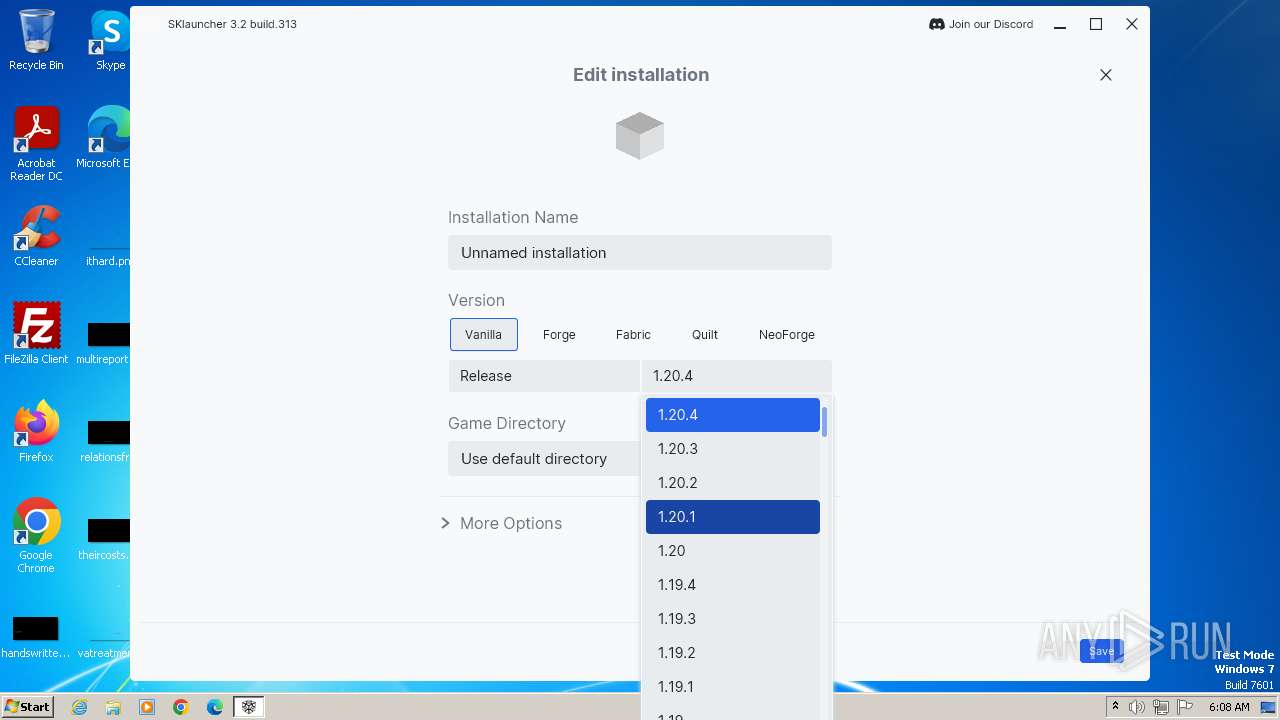
Task: Choose version 1.19.2 from the list
Action: (733, 653)
